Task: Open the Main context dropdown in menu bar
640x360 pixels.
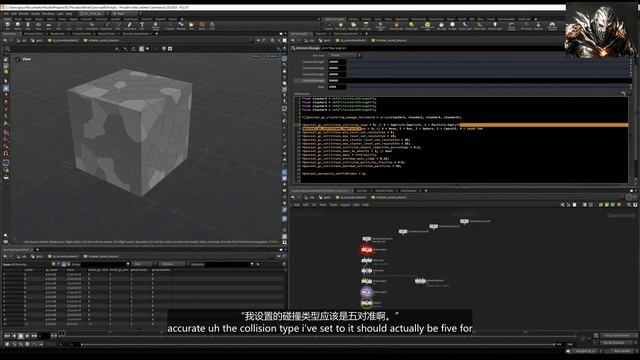Action: click(127, 13)
